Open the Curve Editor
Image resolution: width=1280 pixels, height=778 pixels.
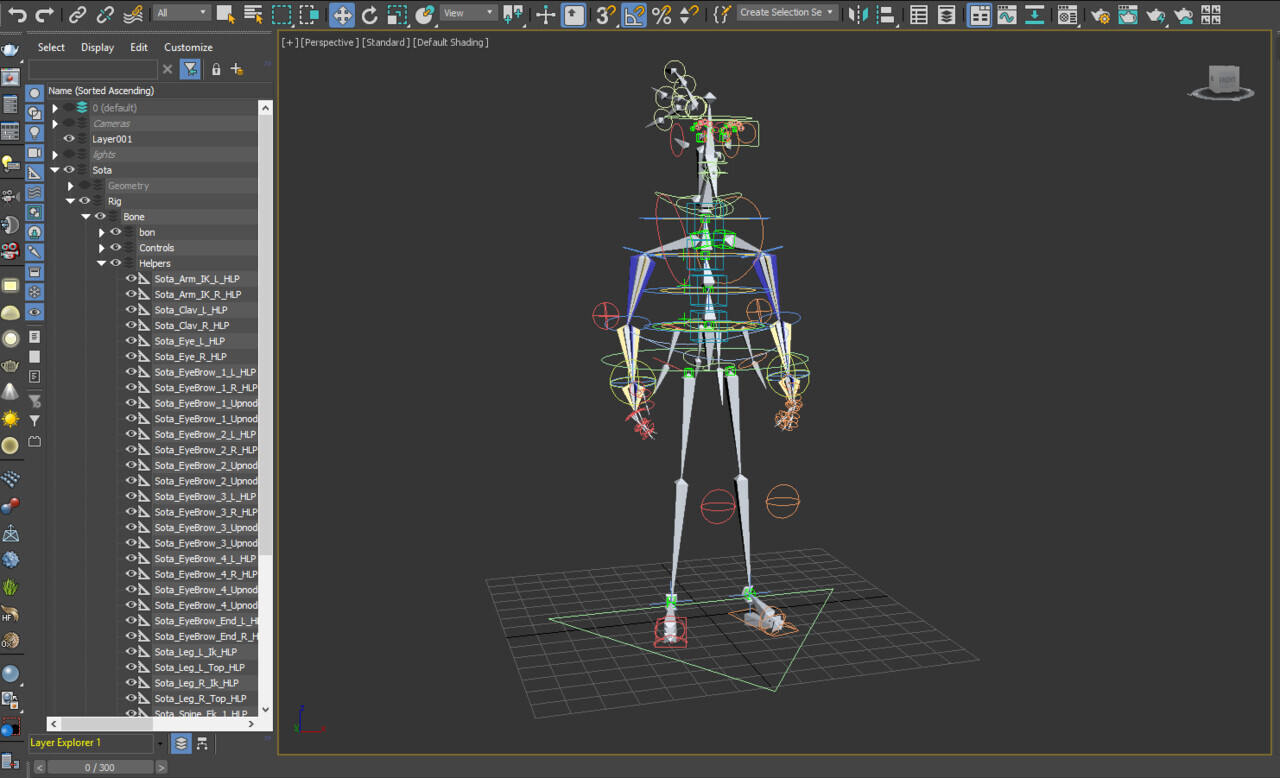pos(1007,15)
